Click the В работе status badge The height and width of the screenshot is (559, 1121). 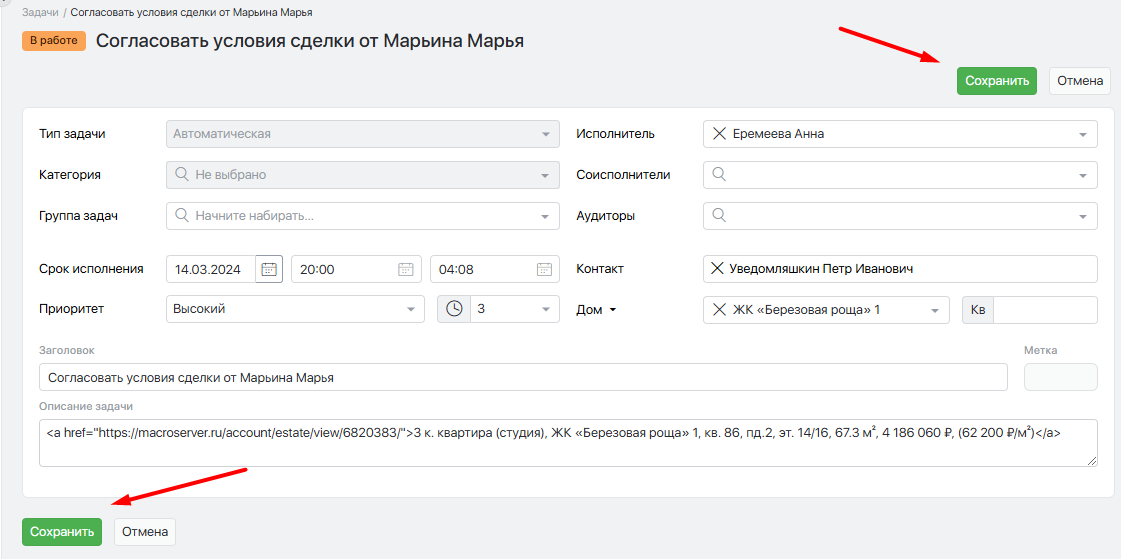54,41
